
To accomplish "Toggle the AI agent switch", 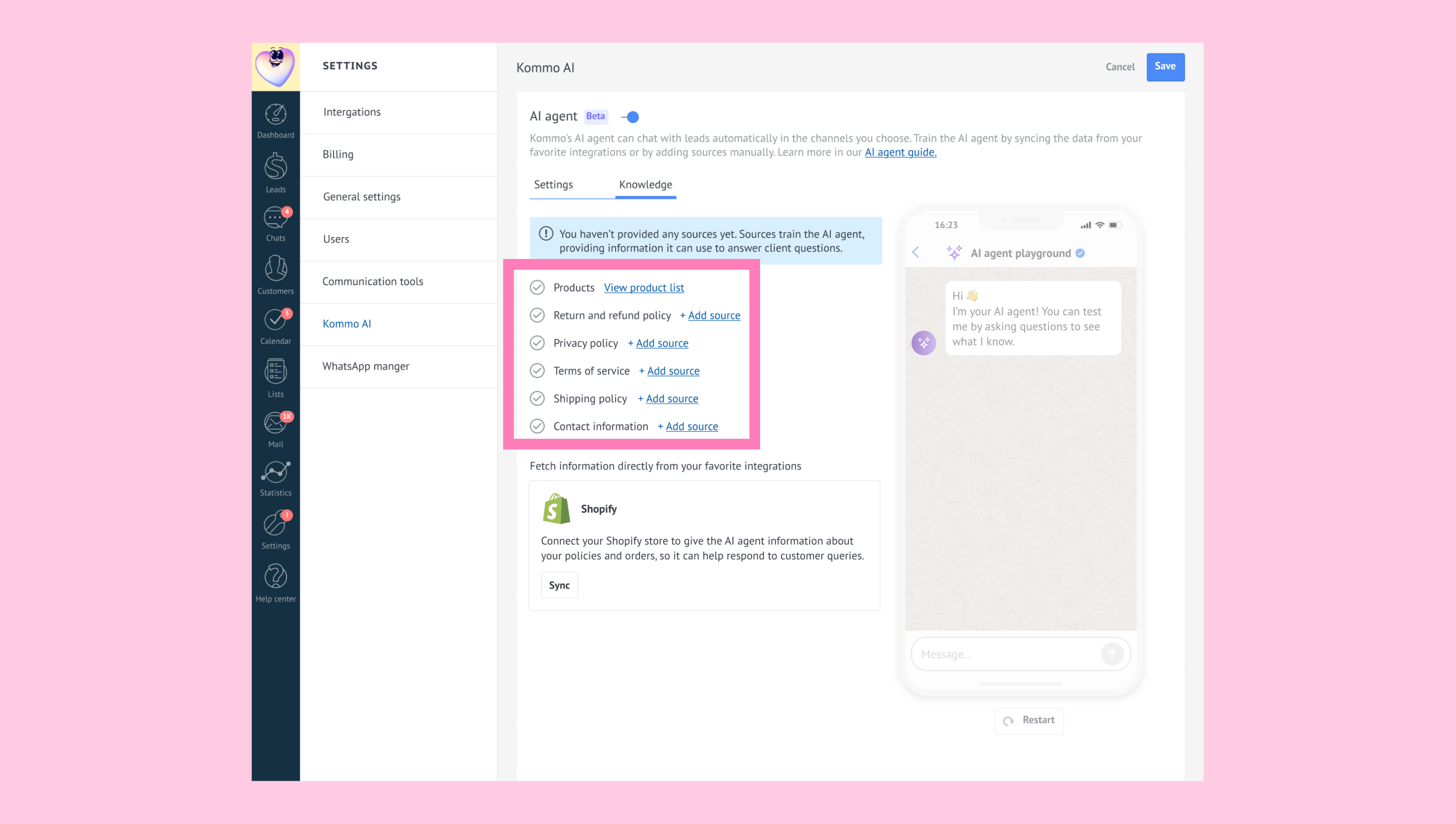I will tap(630, 117).
